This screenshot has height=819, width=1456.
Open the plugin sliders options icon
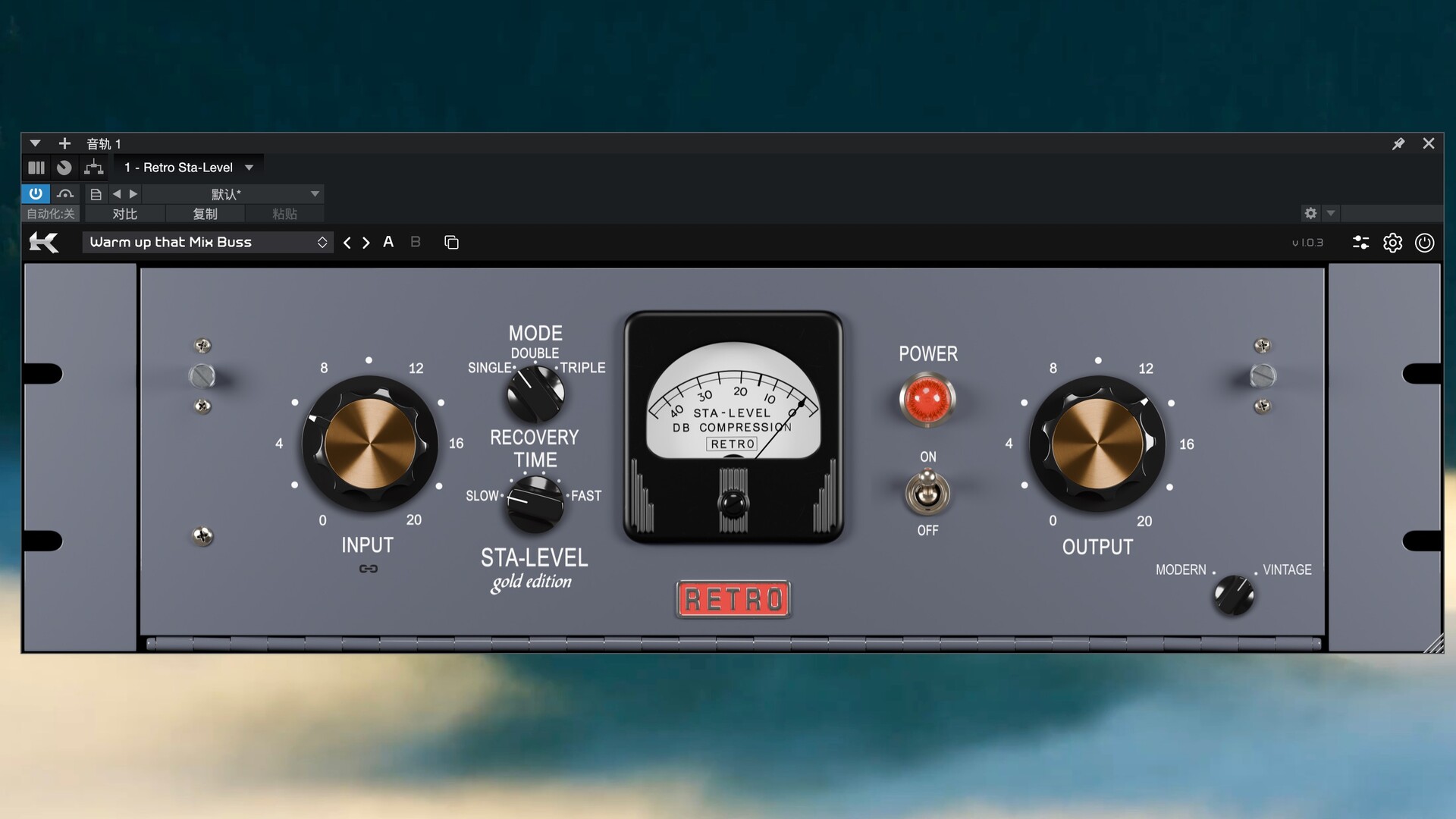point(1361,243)
